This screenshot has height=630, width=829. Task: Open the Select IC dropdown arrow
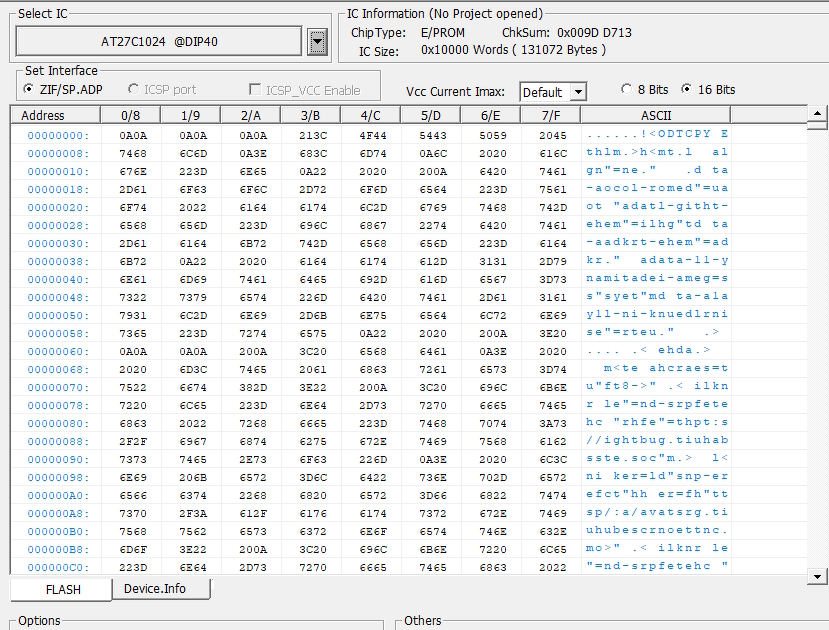click(317, 41)
